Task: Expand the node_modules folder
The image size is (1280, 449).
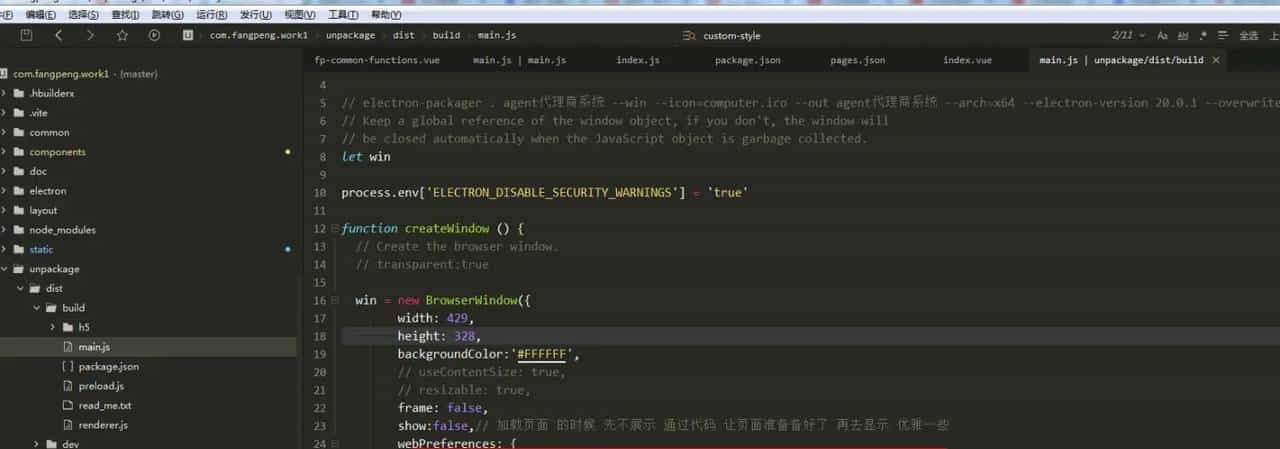Action: [x=5, y=230]
